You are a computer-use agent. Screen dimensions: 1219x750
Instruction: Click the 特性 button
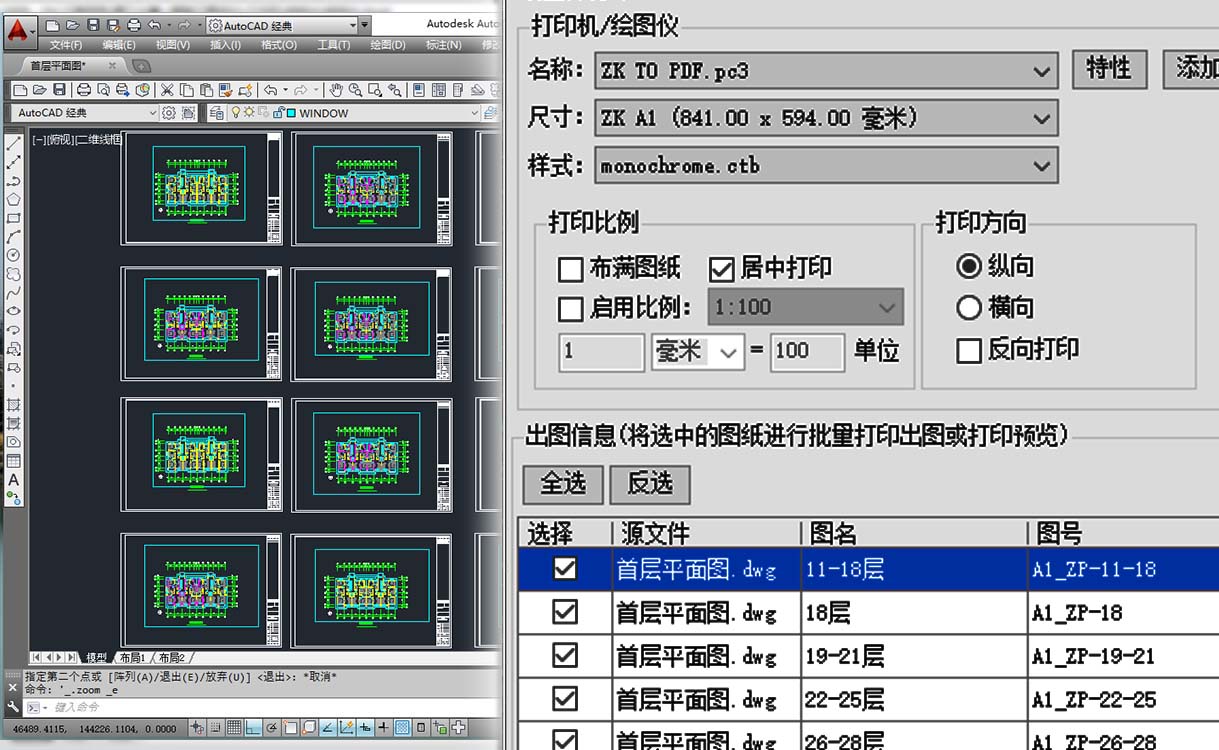pos(1108,69)
